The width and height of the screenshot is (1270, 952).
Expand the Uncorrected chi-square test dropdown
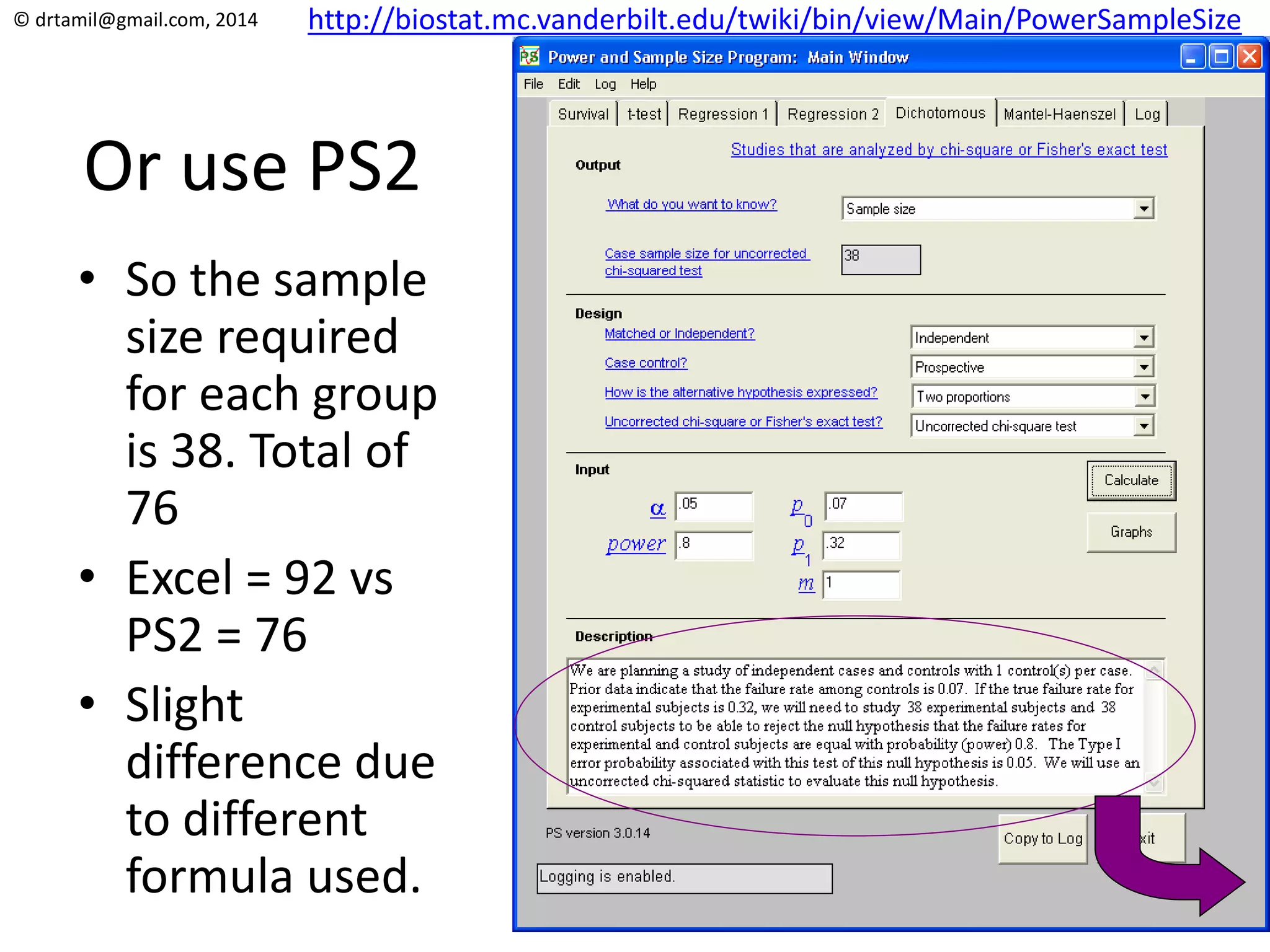click(x=1143, y=426)
